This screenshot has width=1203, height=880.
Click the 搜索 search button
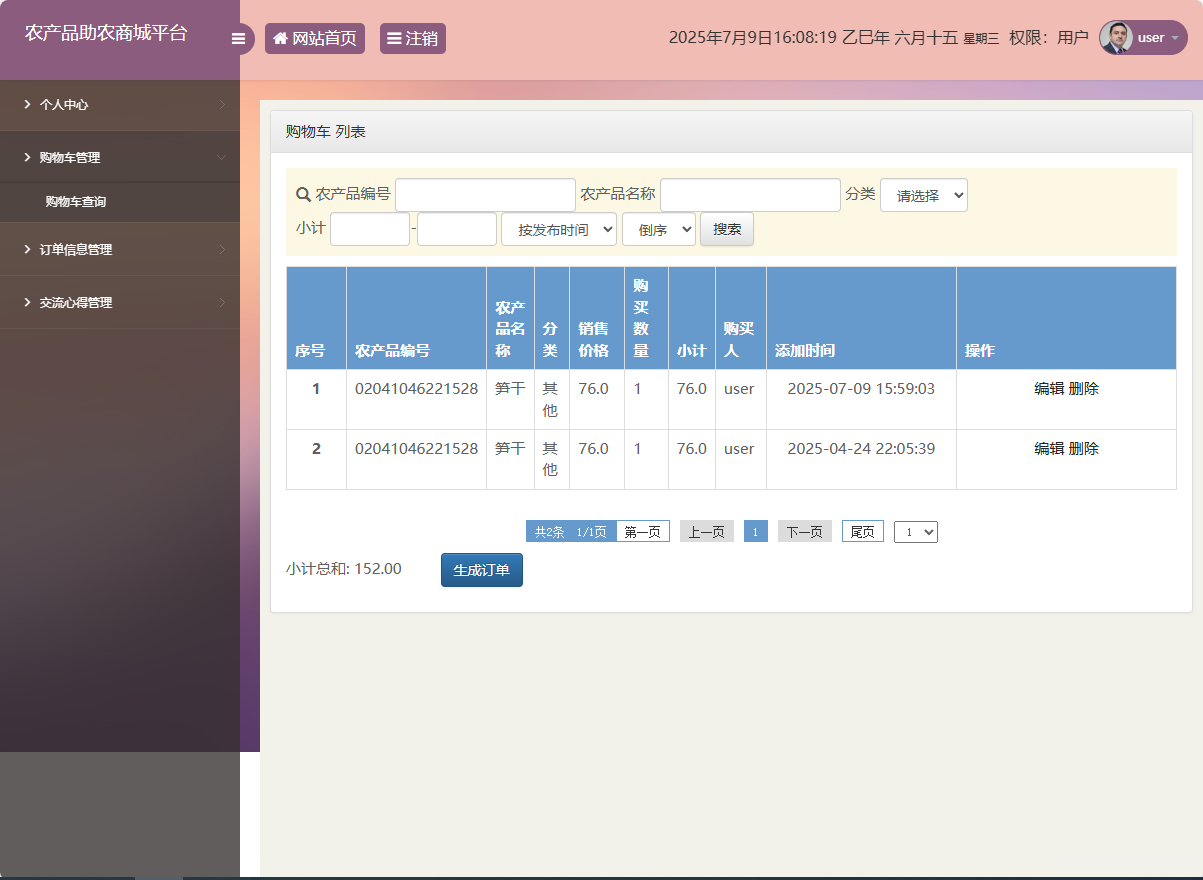tap(727, 229)
